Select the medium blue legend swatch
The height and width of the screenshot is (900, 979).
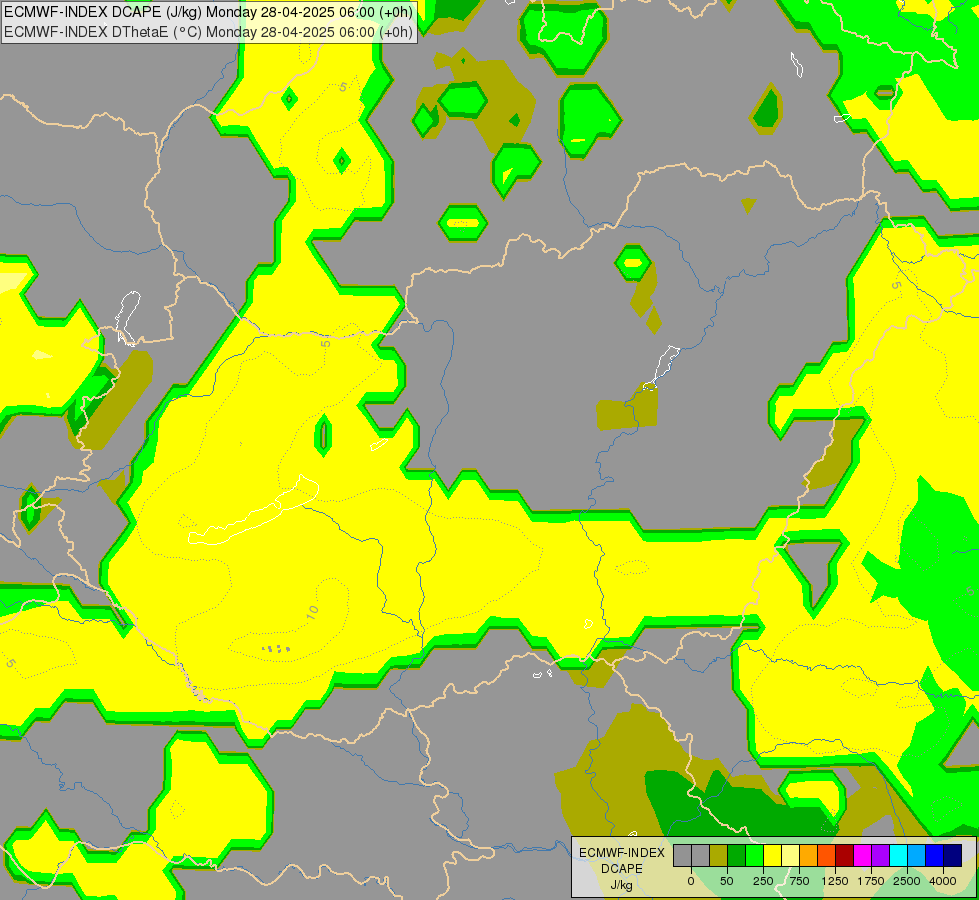(935, 856)
